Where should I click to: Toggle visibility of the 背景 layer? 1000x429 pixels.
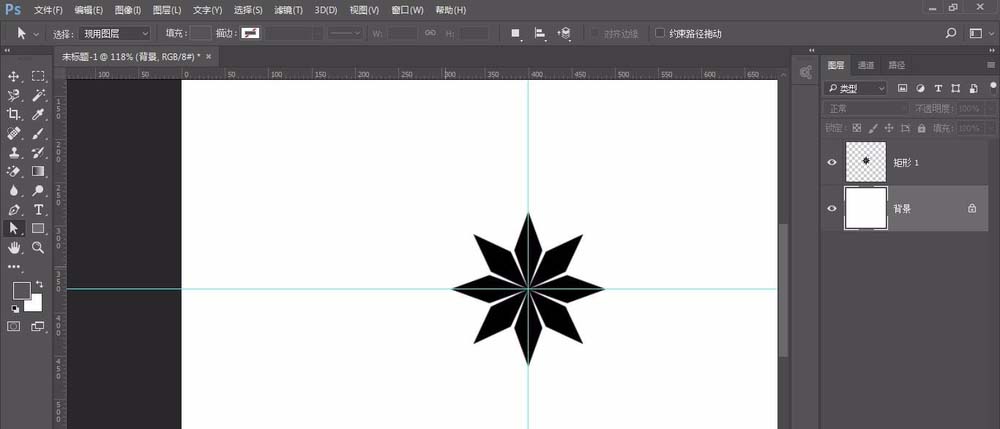pyautogui.click(x=832, y=208)
